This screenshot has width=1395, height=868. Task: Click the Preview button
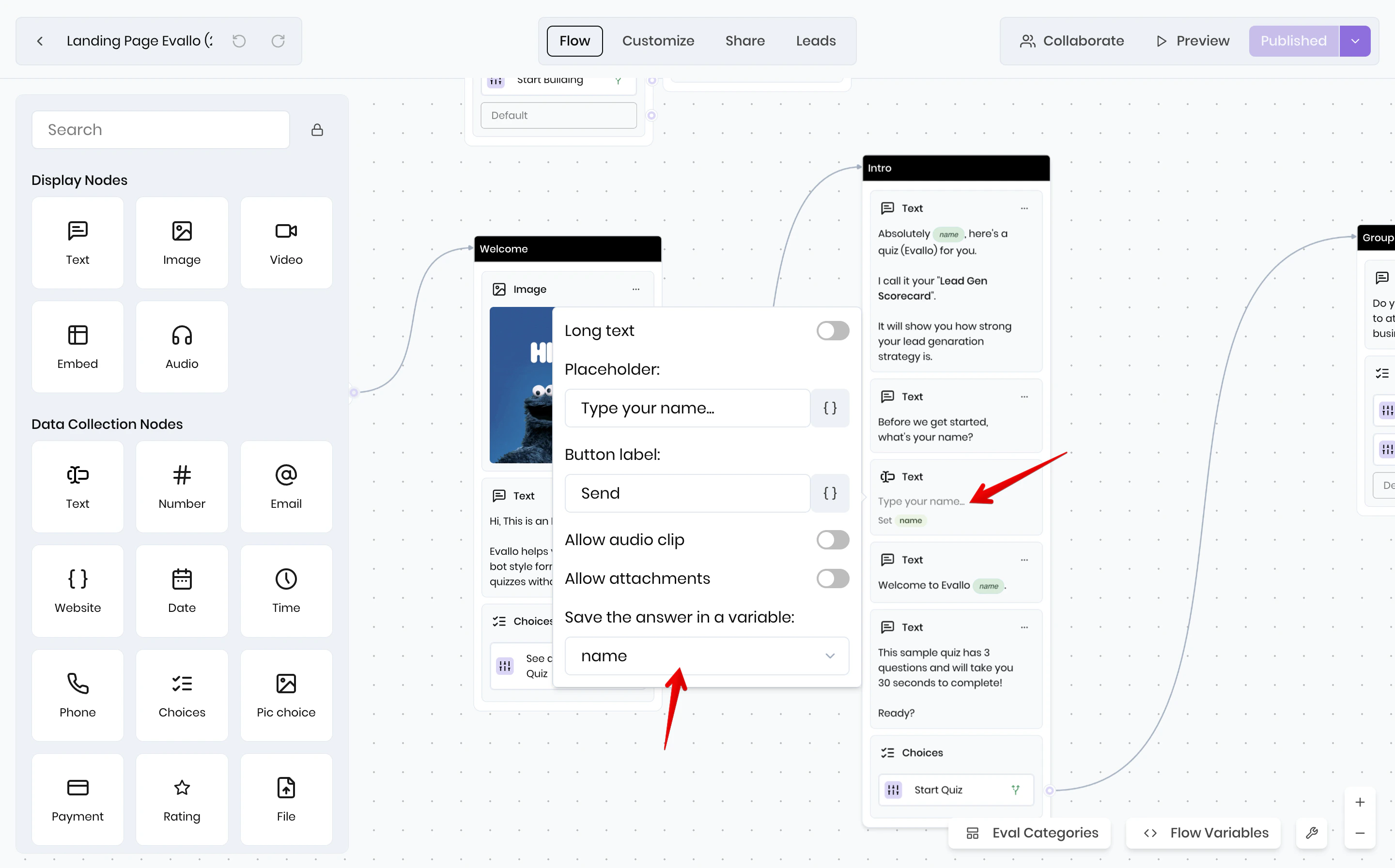coord(1192,41)
